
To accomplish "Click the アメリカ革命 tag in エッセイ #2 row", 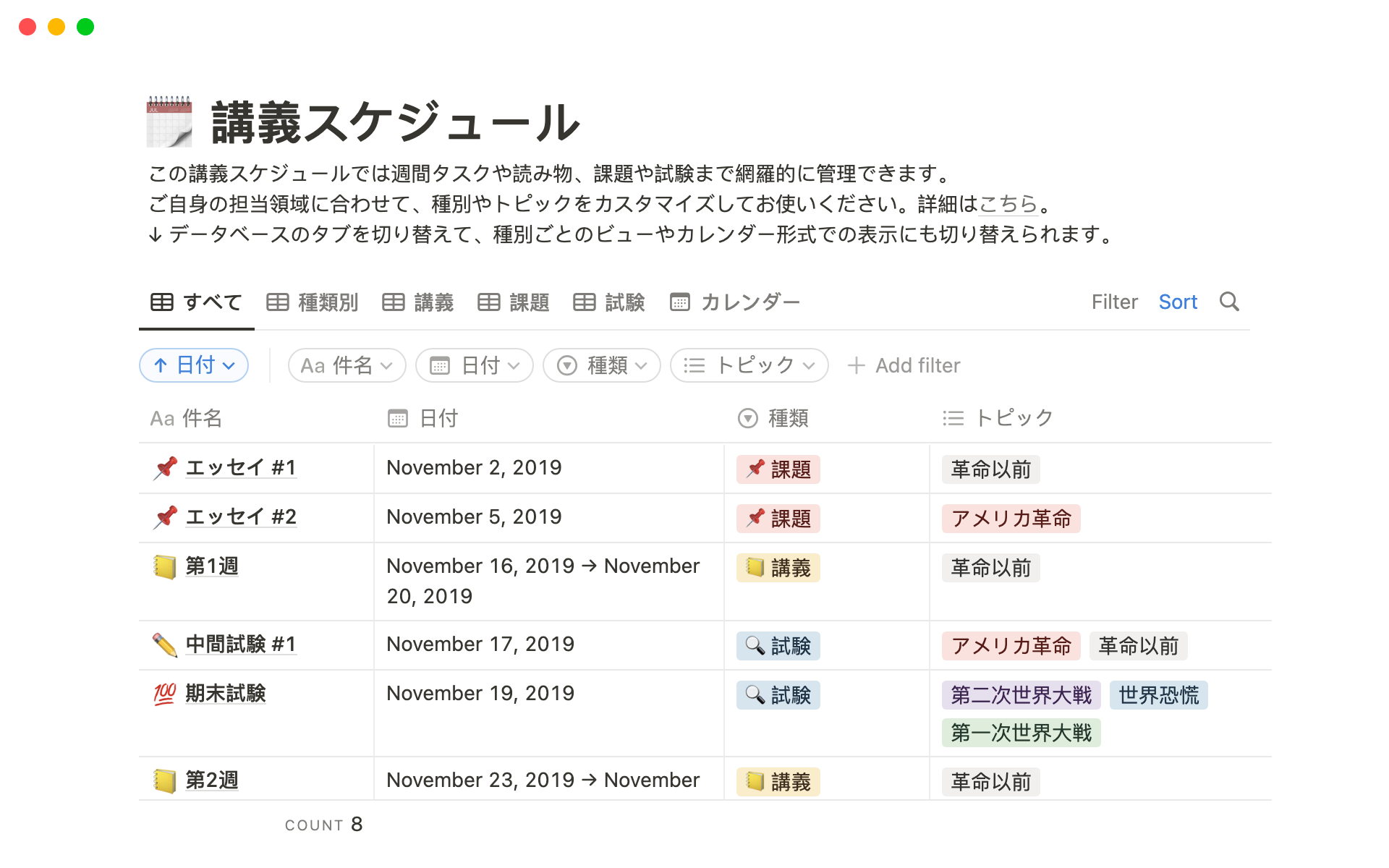I will 1011,519.
